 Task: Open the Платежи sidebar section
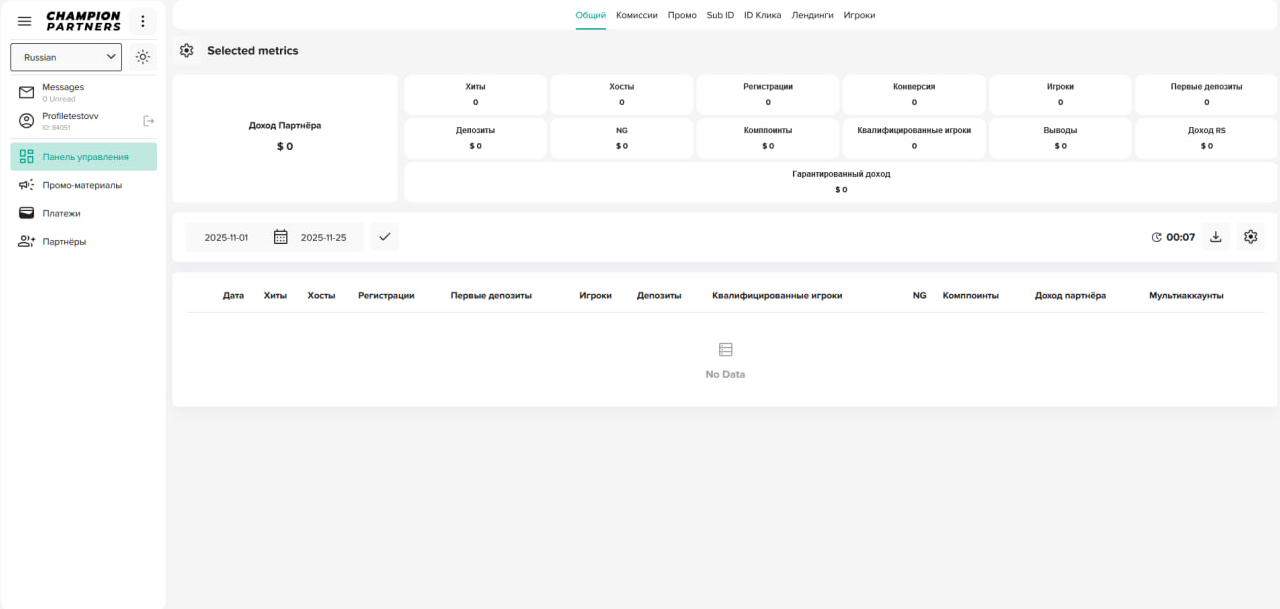pyautogui.click(x=61, y=213)
